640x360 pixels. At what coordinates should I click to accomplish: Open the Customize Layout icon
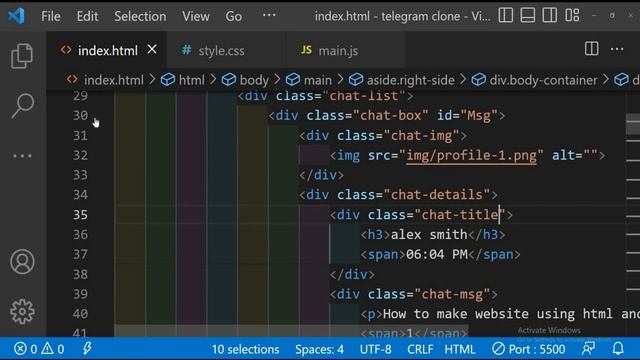[572, 16]
